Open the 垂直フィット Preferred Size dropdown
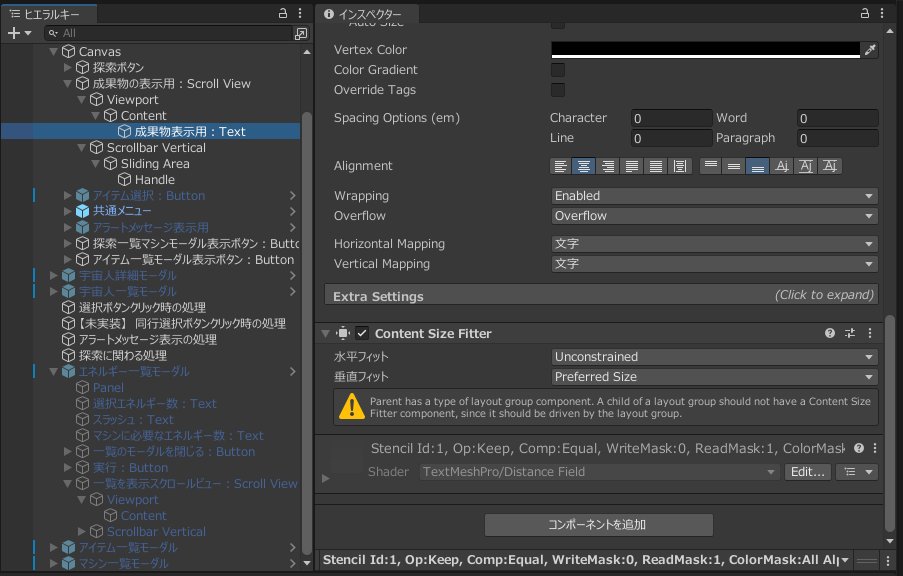The image size is (903, 576). 714,377
